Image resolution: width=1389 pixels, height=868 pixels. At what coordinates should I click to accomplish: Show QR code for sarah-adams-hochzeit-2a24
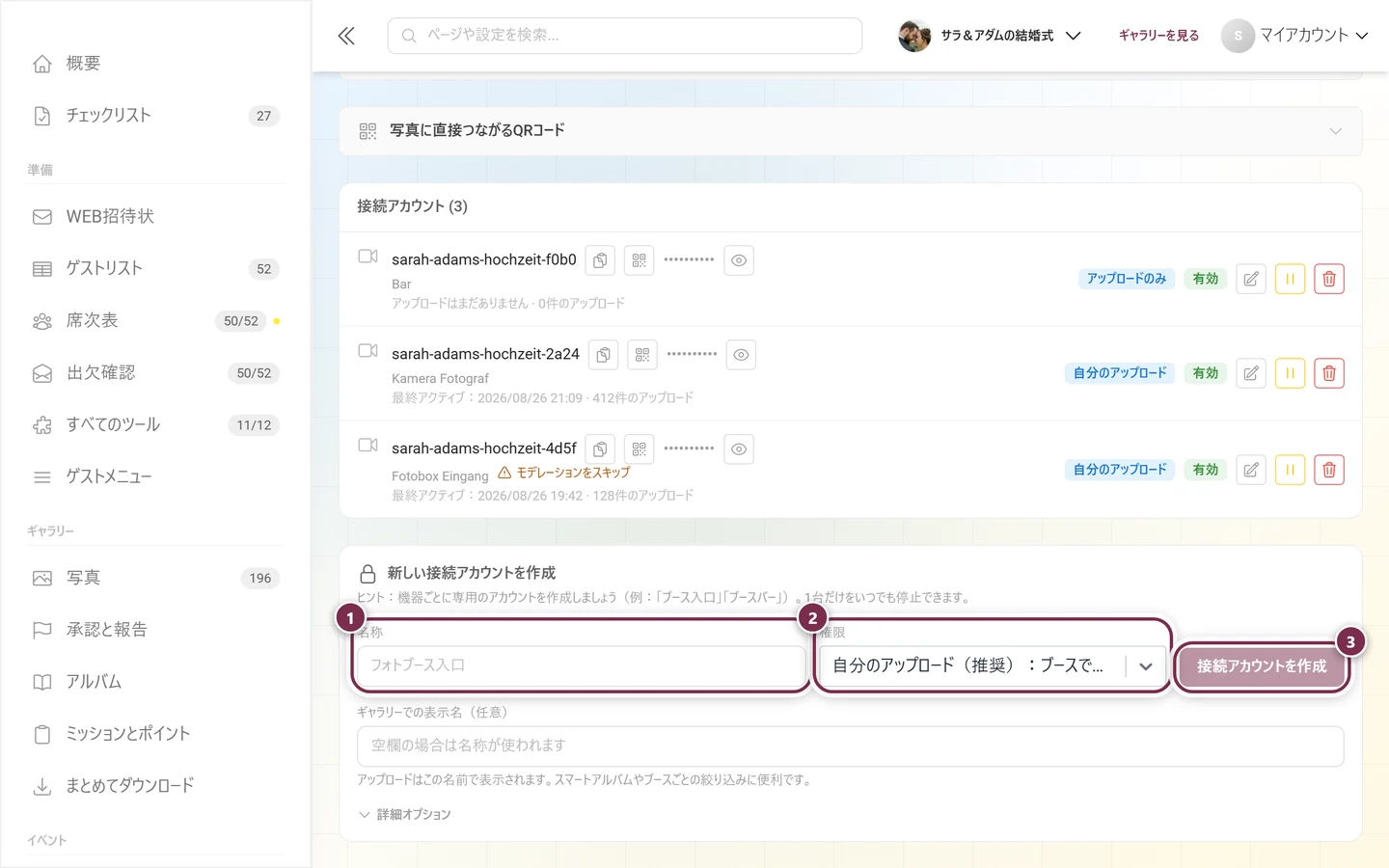point(642,355)
